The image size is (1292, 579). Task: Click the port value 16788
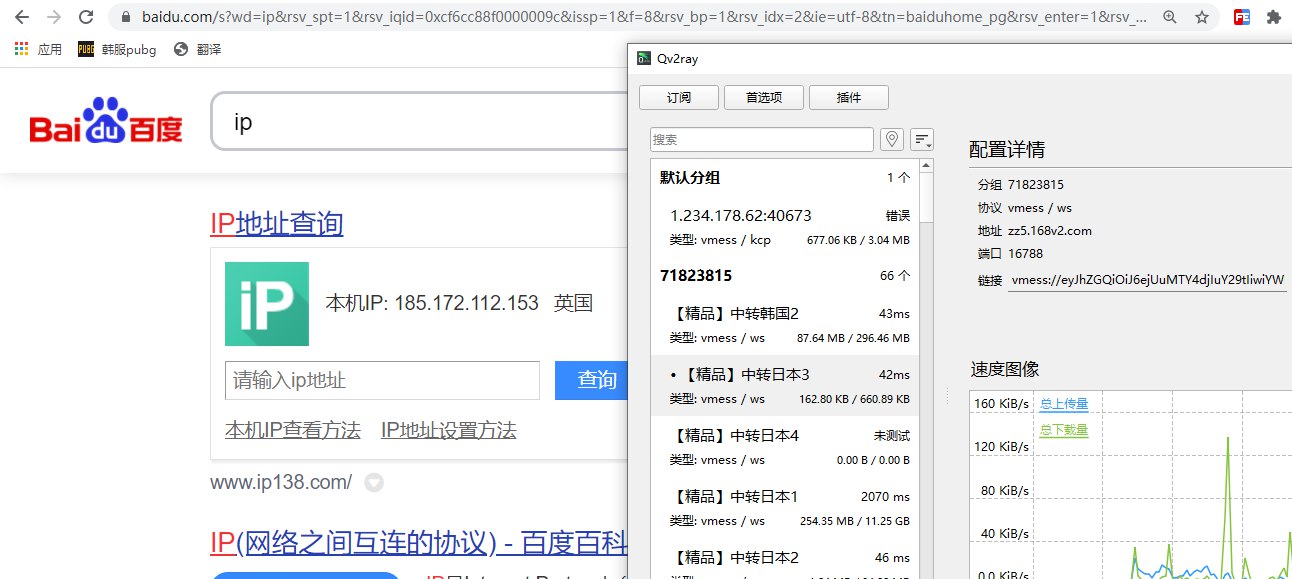pos(1025,253)
